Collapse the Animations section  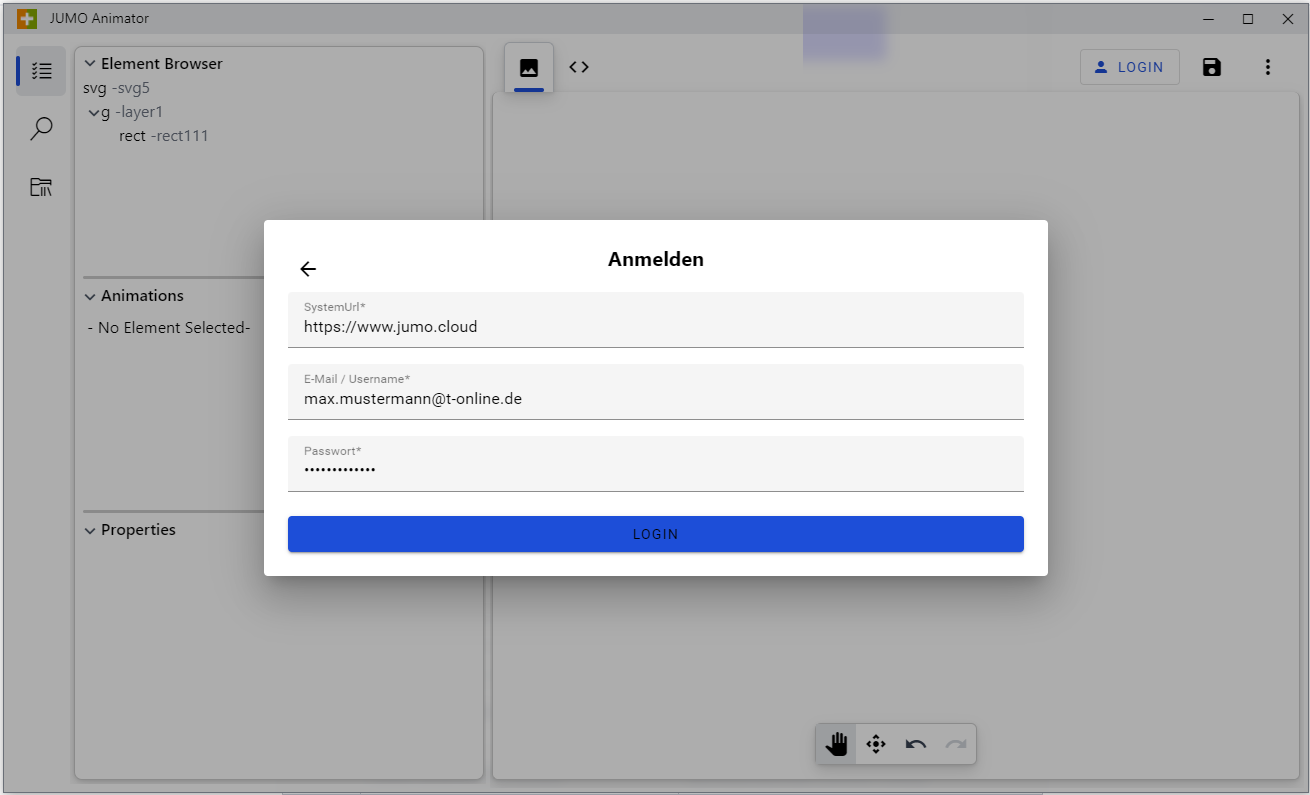pyautogui.click(x=90, y=296)
